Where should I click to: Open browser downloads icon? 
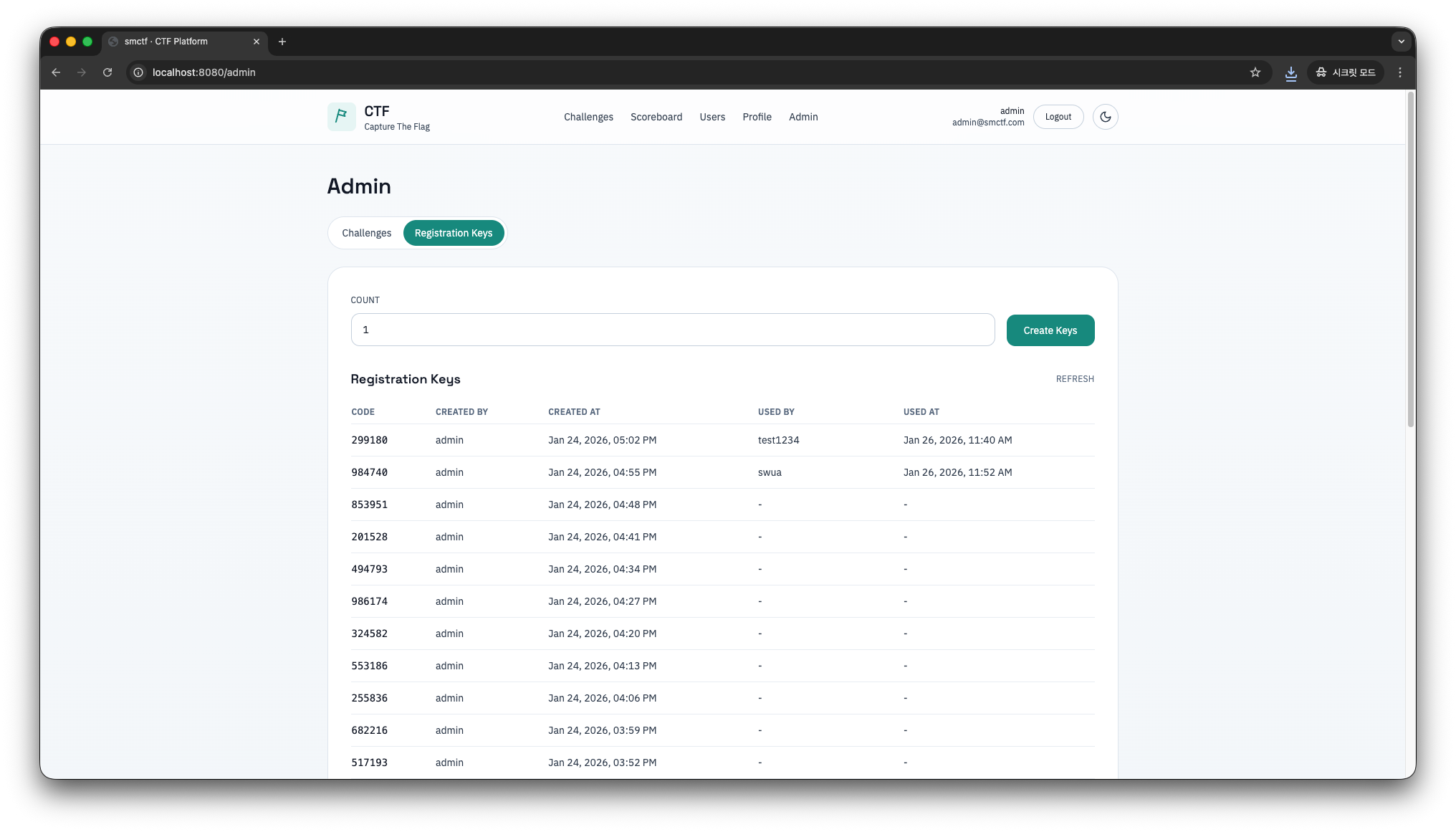pyautogui.click(x=1290, y=73)
